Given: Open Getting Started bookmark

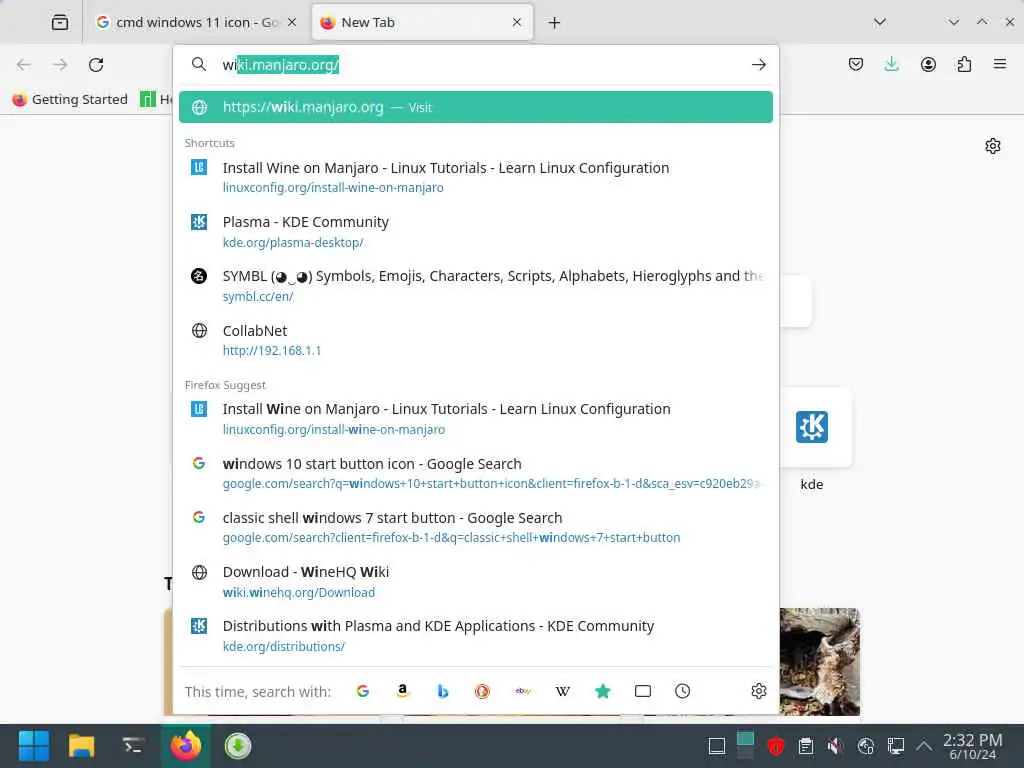Looking at the screenshot, I should (70, 99).
